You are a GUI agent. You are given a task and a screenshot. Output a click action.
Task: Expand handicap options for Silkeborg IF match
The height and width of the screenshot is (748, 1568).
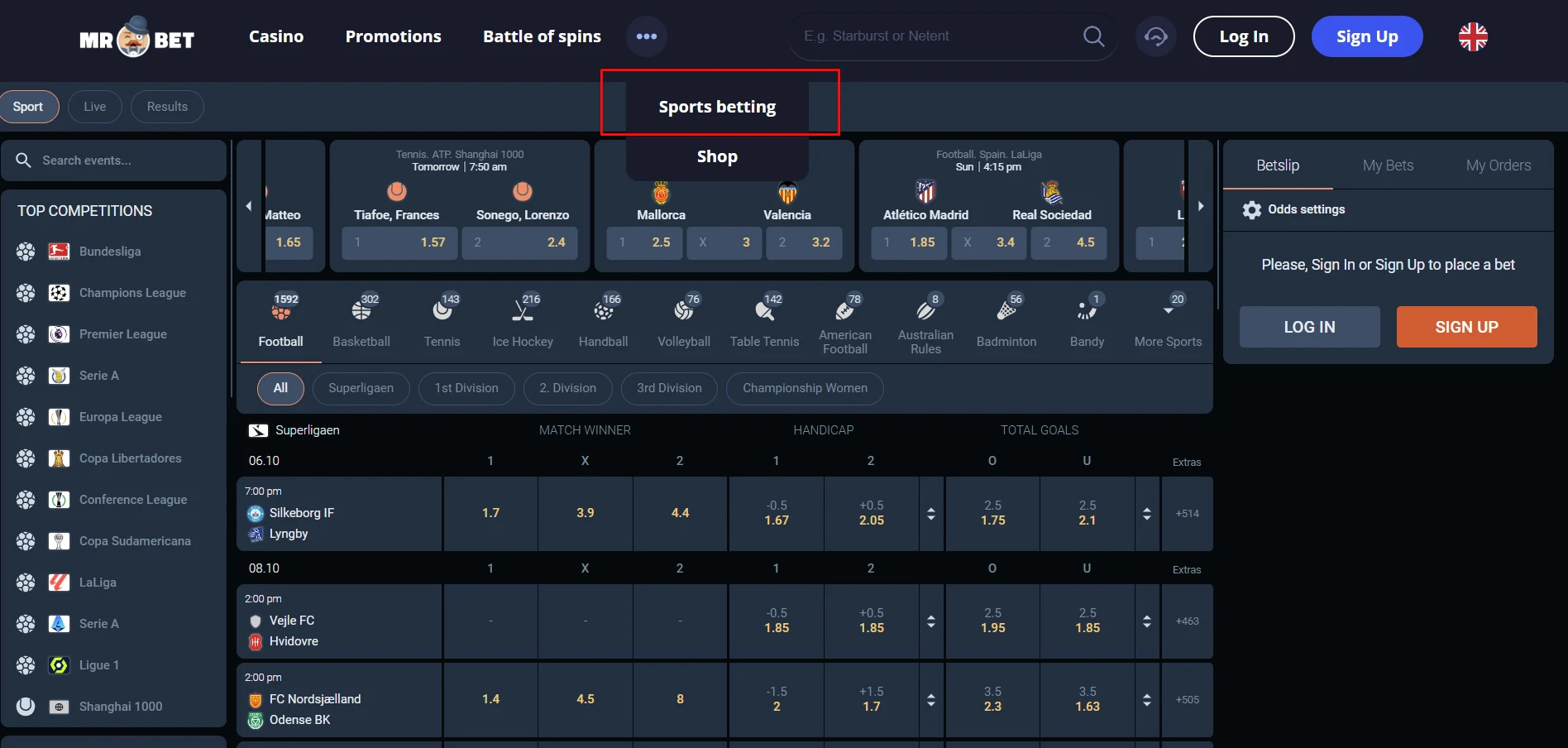coord(931,514)
